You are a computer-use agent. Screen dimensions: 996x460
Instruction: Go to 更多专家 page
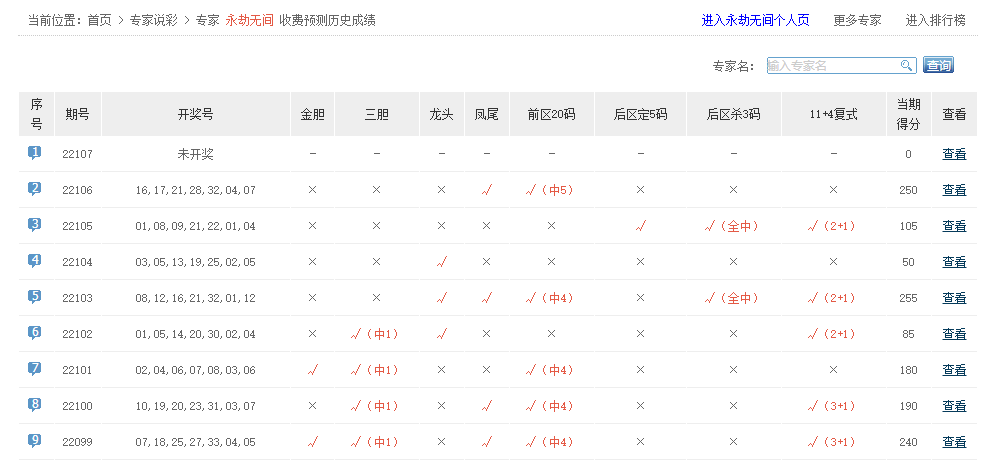[857, 20]
